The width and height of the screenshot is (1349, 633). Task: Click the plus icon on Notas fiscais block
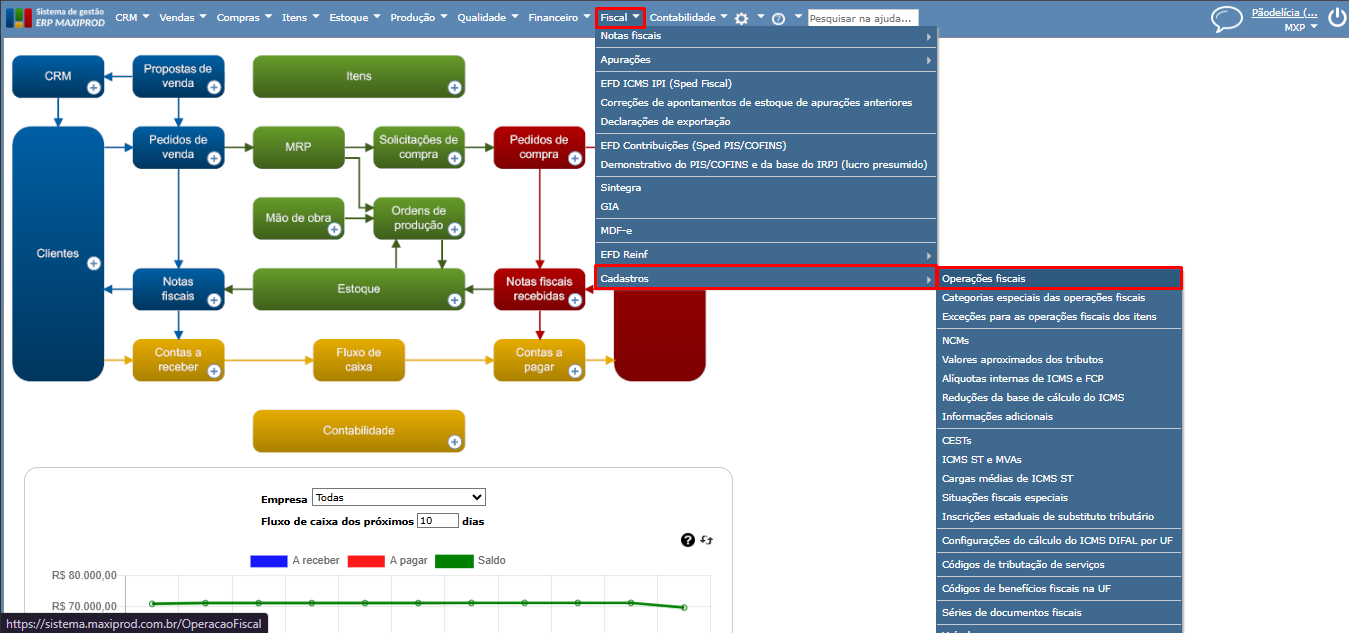pyautogui.click(x=213, y=300)
